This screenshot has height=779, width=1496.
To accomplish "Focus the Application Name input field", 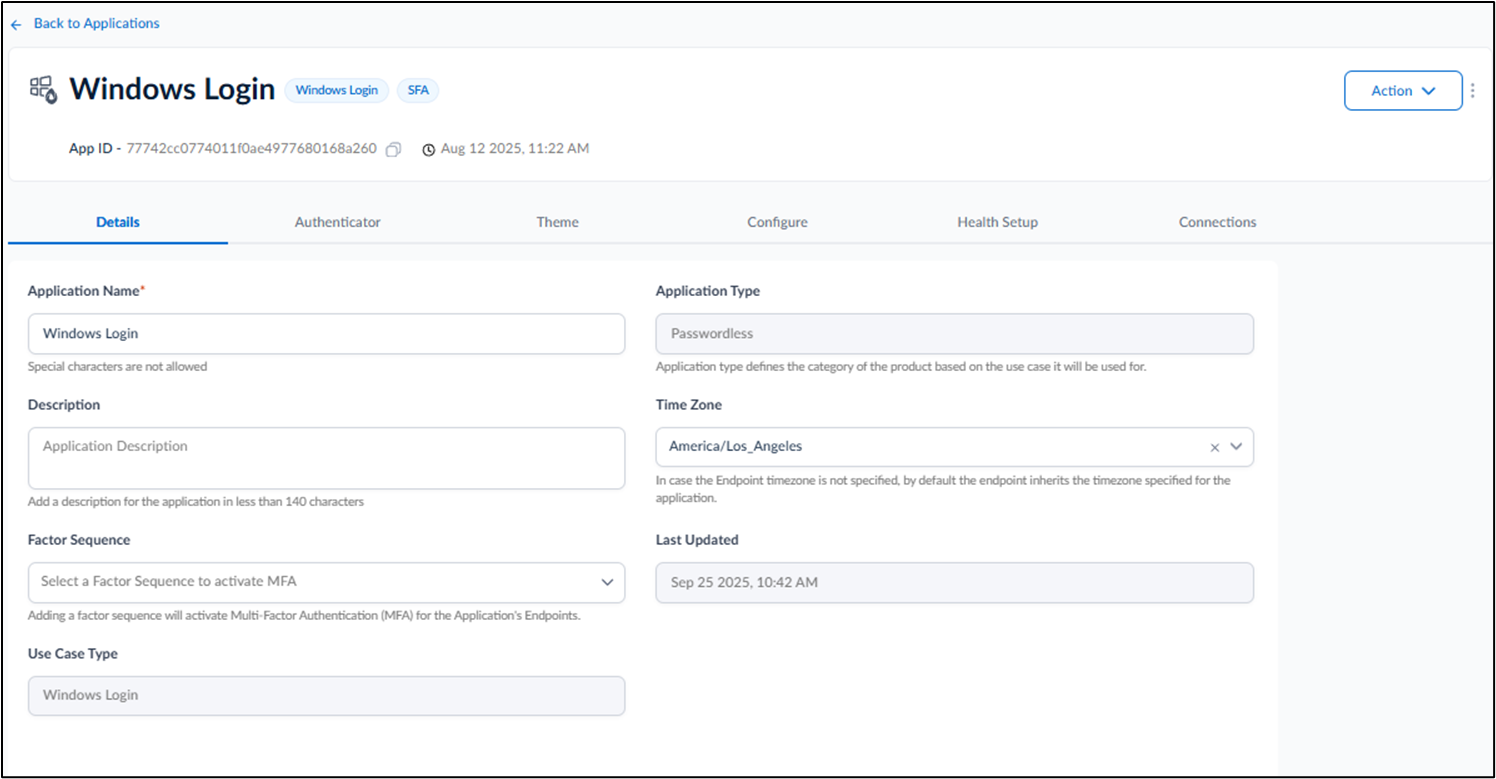I will (x=326, y=334).
